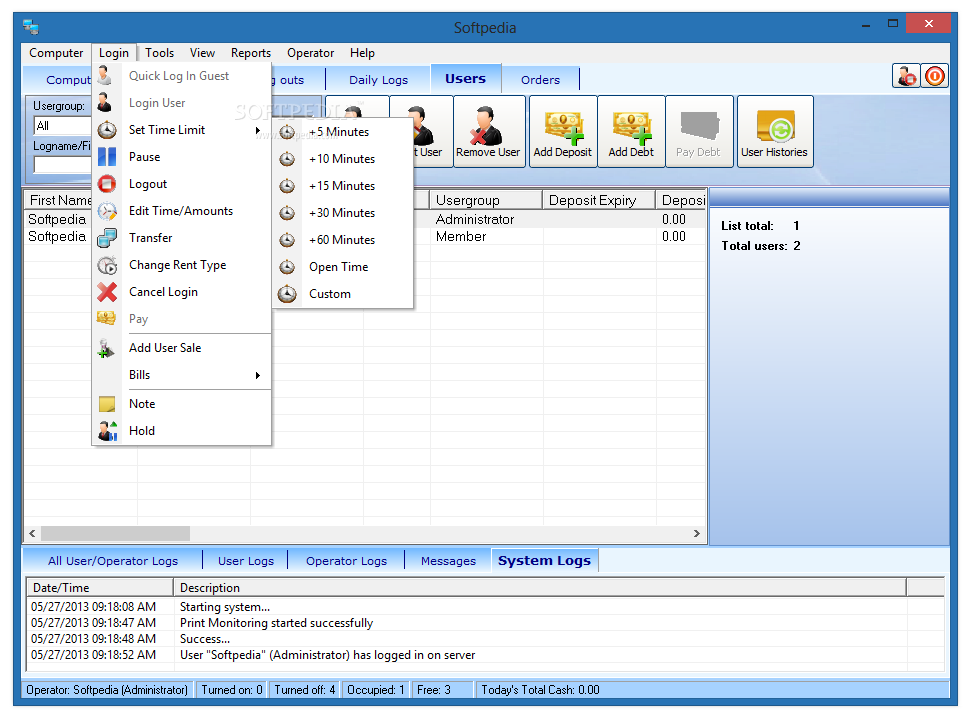This screenshot has width=975, height=725.
Task: Click the Set Time Limit clock icon
Action: tap(107, 130)
